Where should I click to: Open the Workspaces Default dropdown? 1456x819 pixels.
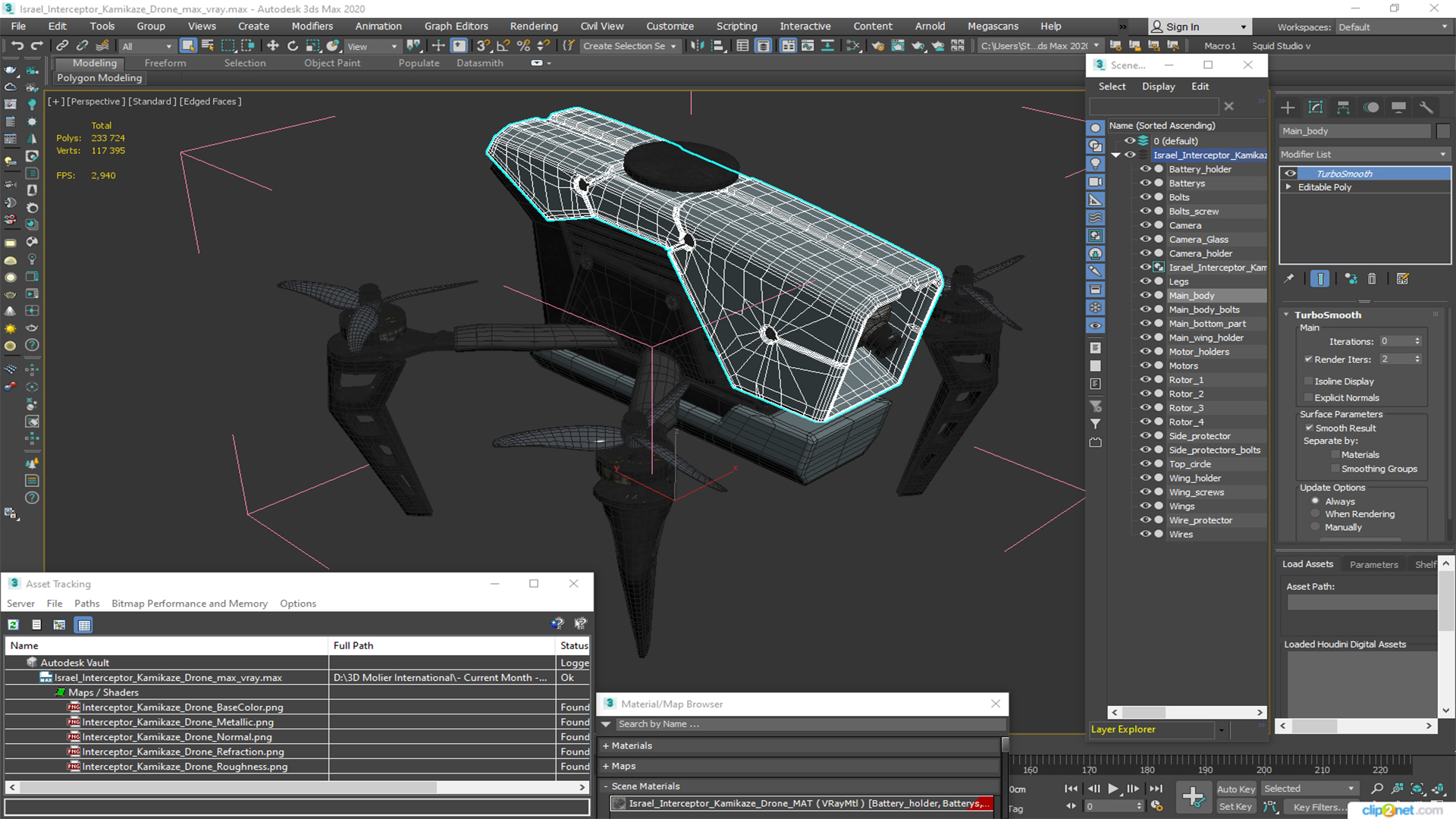pos(1393,27)
